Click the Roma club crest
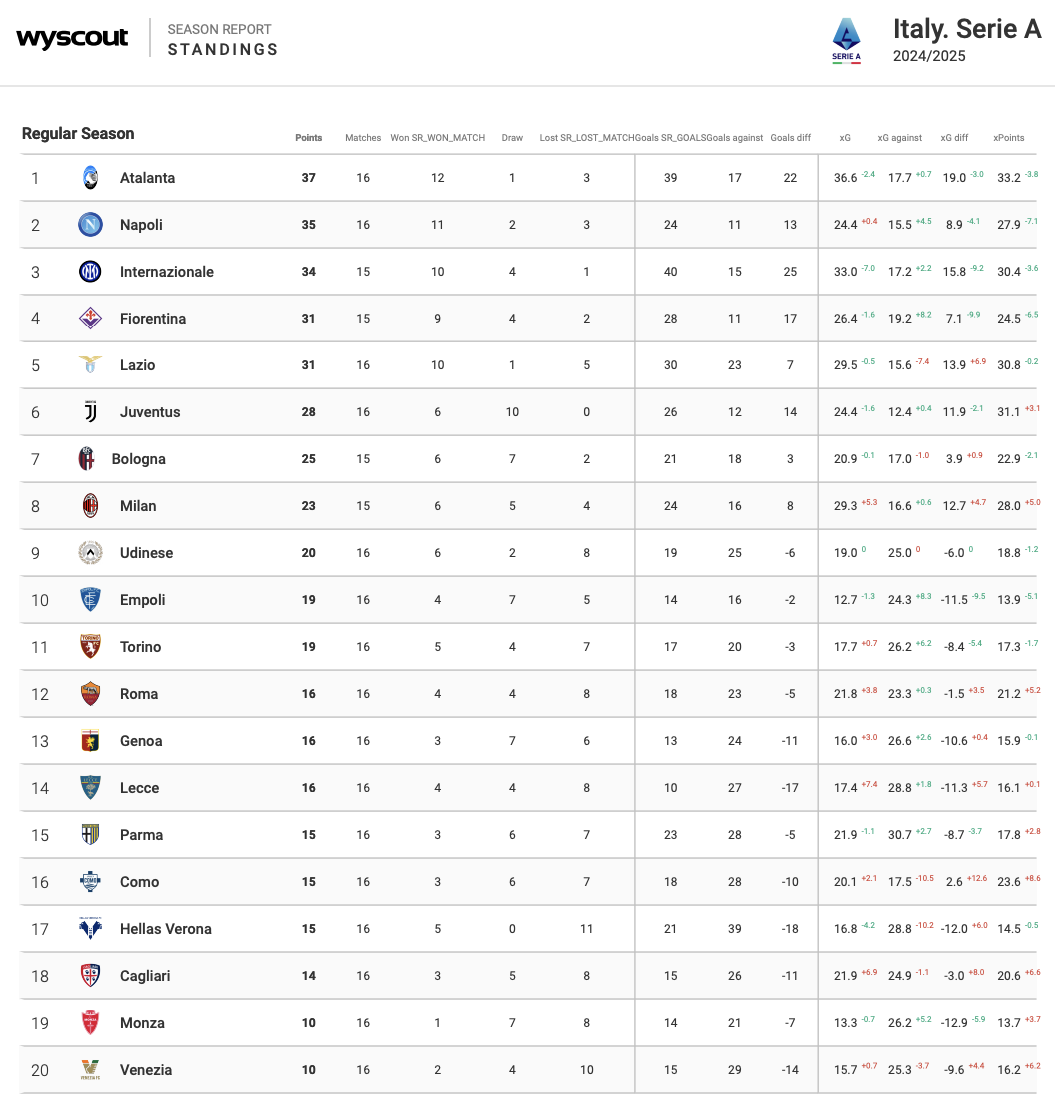The width and height of the screenshot is (1055, 1108). [x=90, y=694]
